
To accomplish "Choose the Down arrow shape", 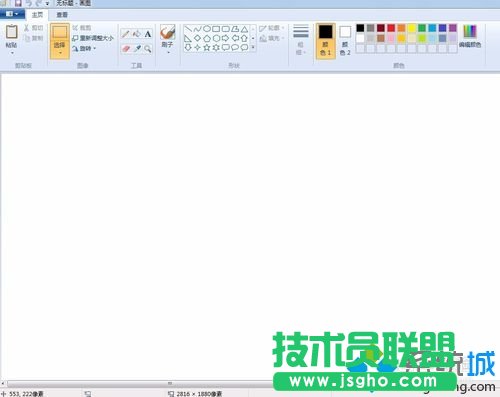I will tap(188, 48).
